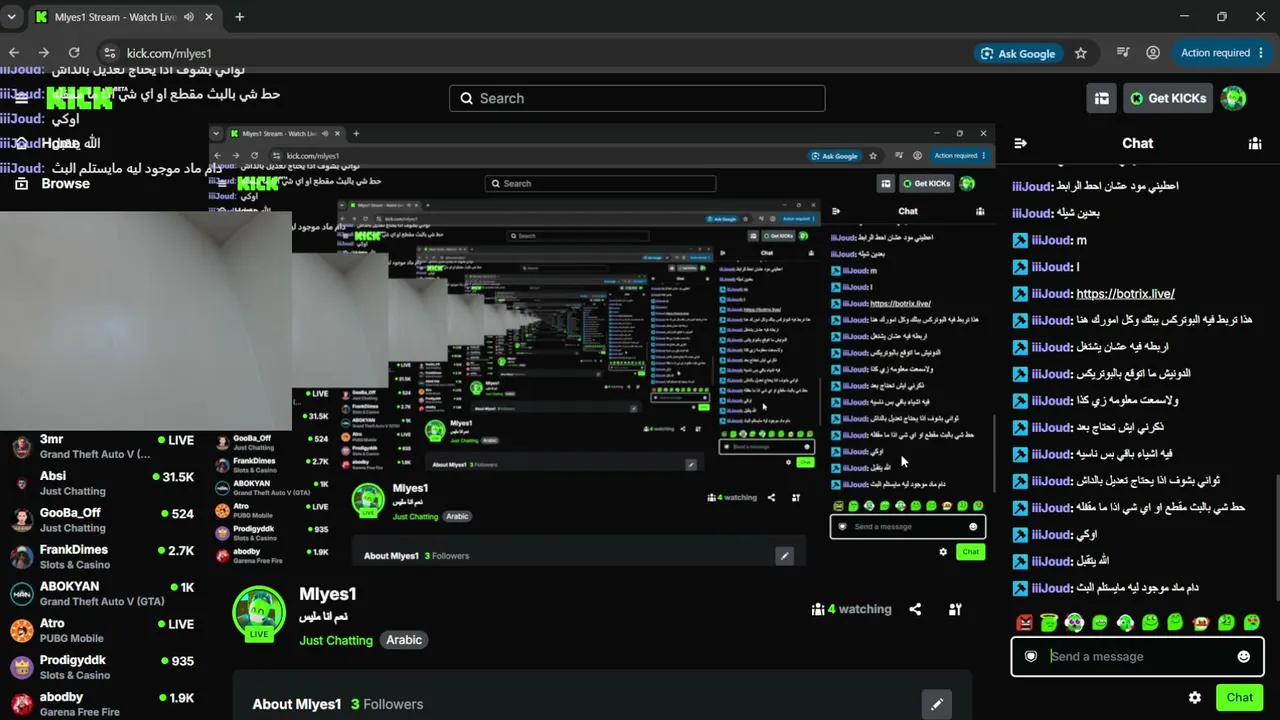
Task: Open the Prodigyddk channel in sidebar
Action: pyautogui.click(x=104, y=667)
